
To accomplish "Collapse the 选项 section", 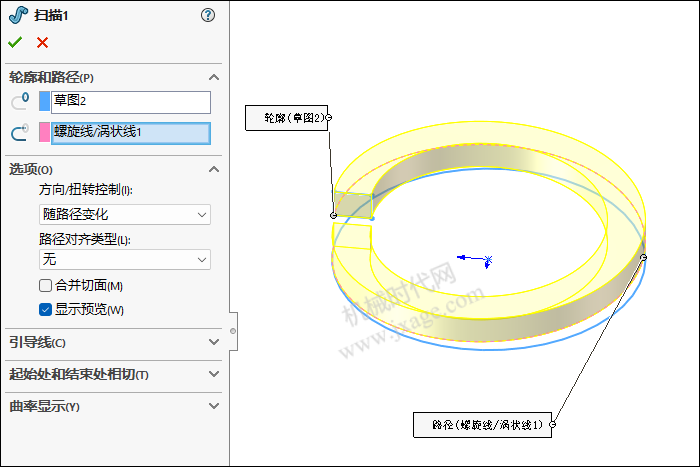I will pyautogui.click(x=214, y=169).
